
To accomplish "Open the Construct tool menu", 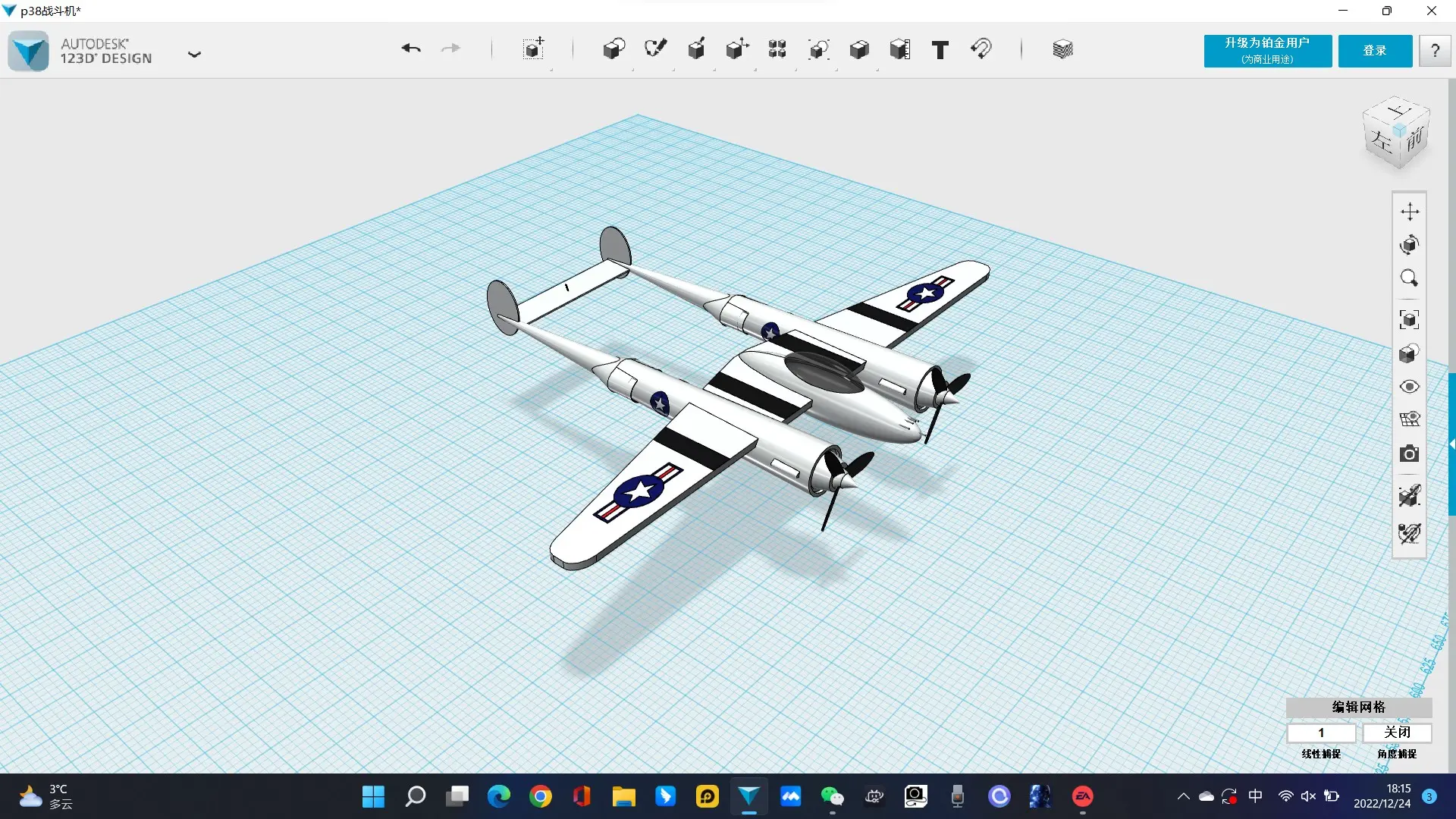I will point(696,49).
